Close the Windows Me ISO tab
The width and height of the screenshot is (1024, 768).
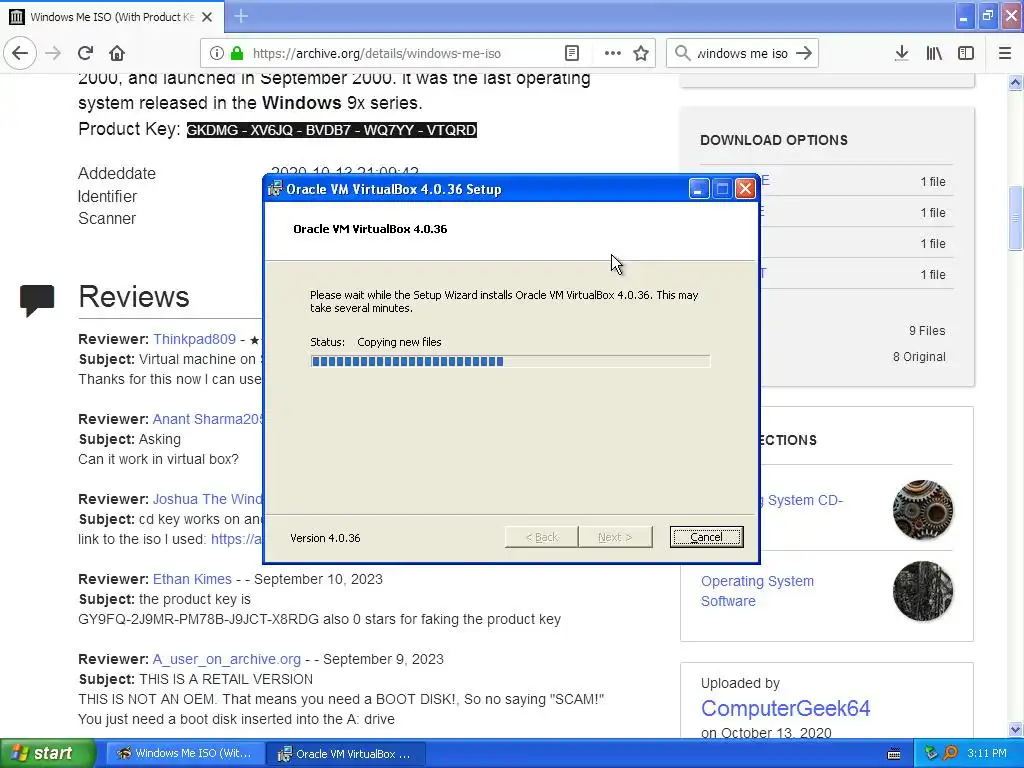207,17
